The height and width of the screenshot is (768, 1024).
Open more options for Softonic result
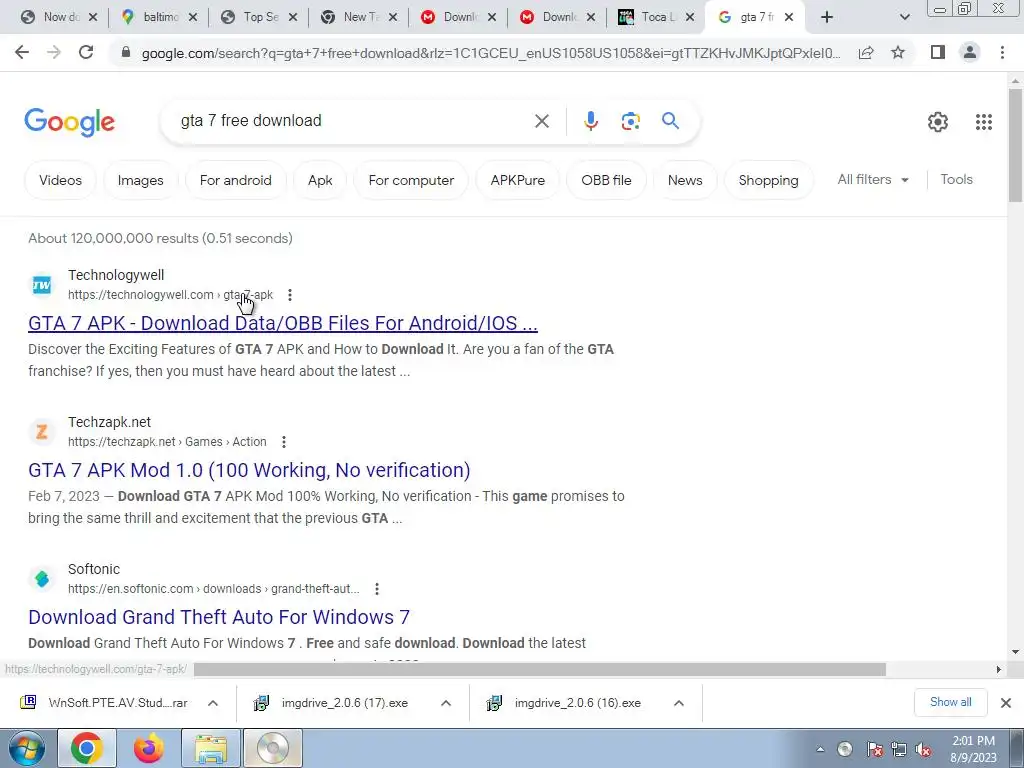(377, 589)
